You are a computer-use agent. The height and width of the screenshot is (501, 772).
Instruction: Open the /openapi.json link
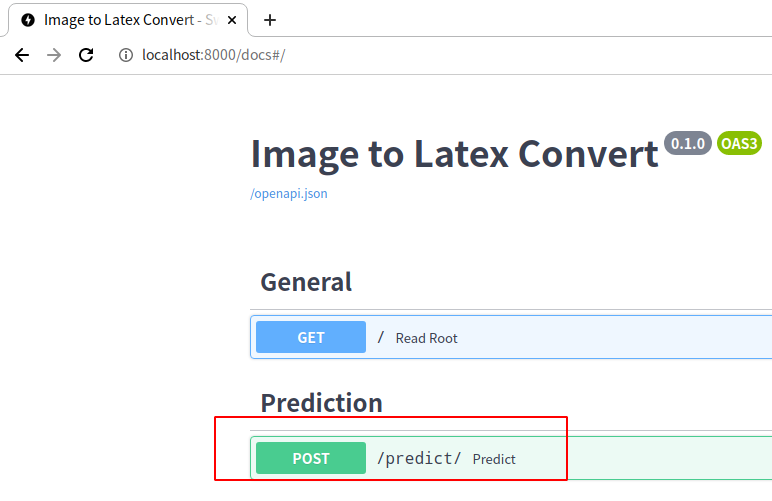click(289, 193)
